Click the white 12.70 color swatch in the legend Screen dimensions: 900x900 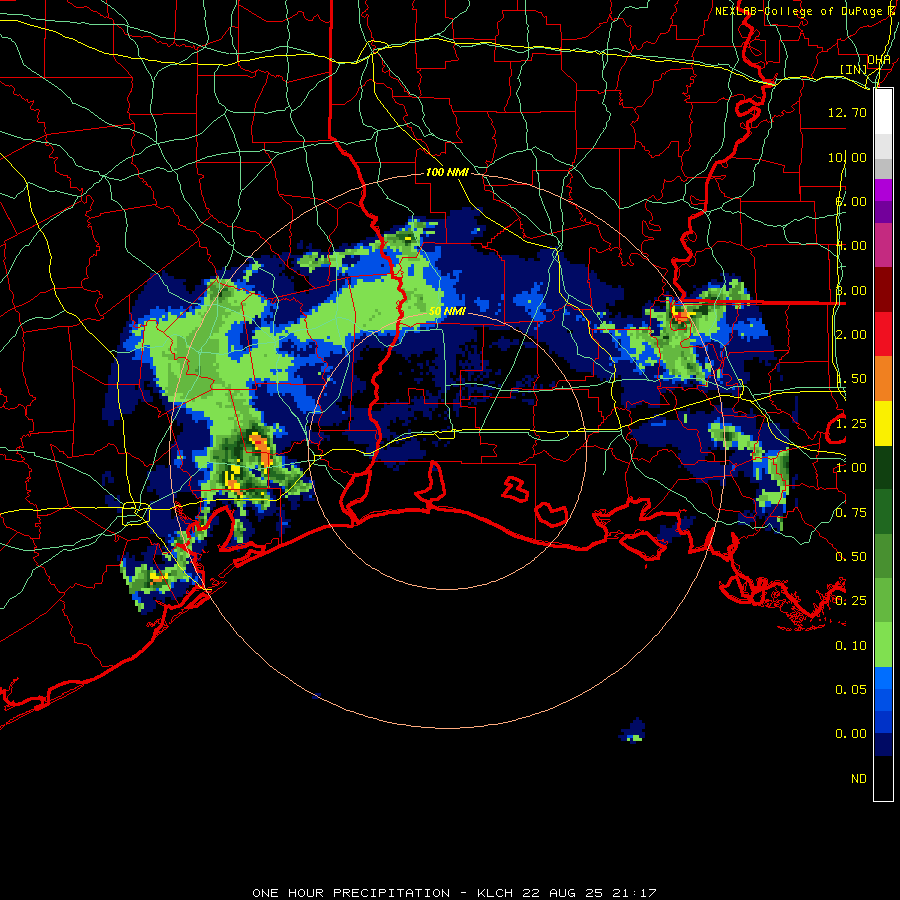point(883,112)
